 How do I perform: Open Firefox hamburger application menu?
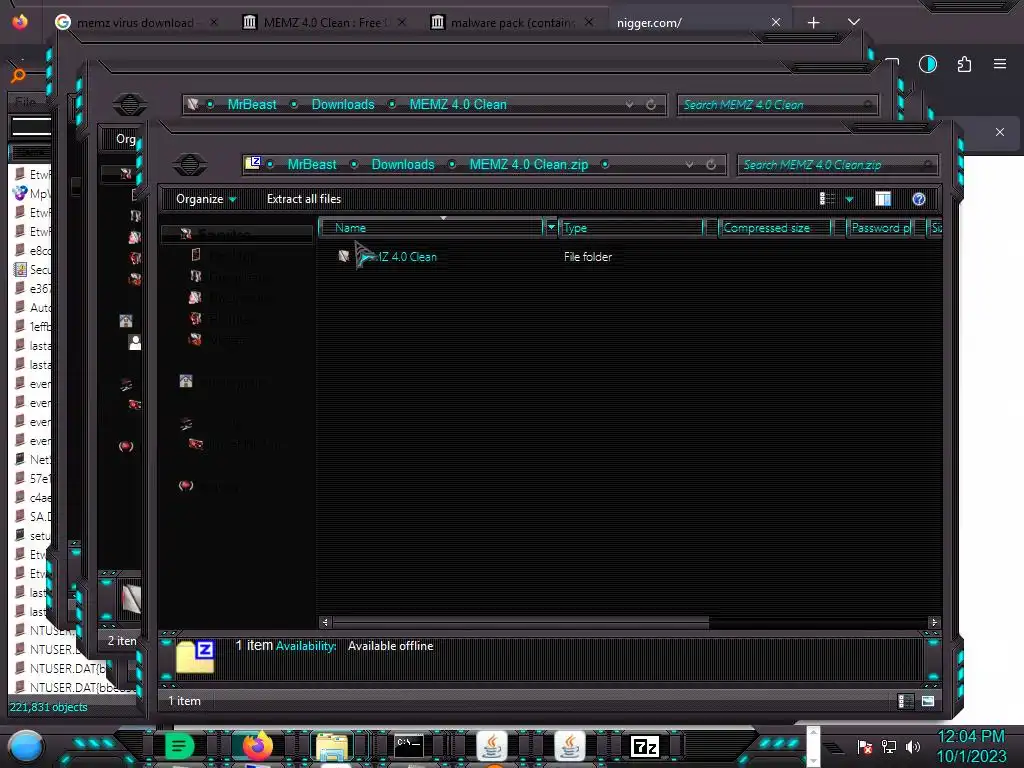tap(1000, 64)
